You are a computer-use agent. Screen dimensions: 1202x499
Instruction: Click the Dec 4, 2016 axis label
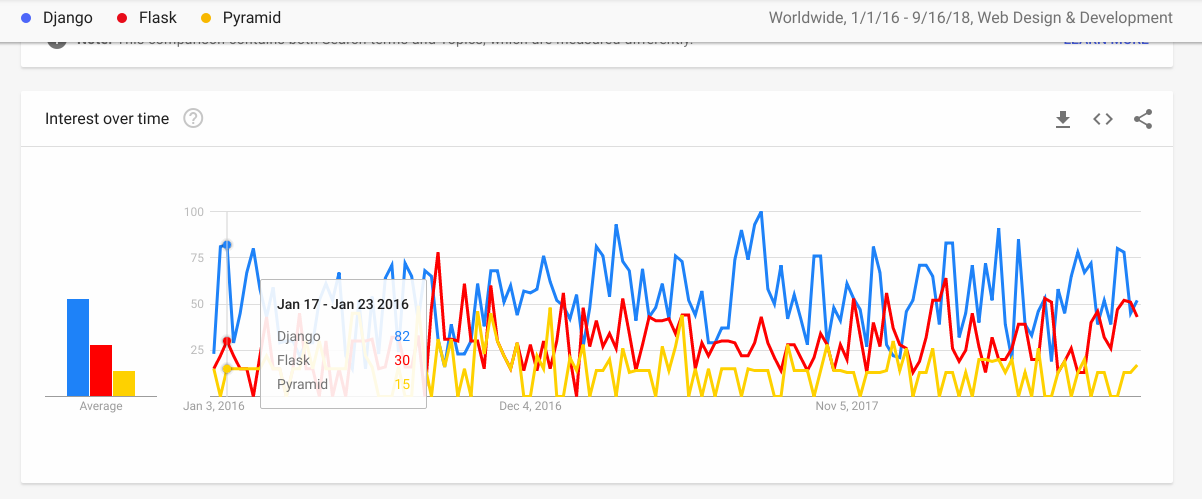(530, 406)
